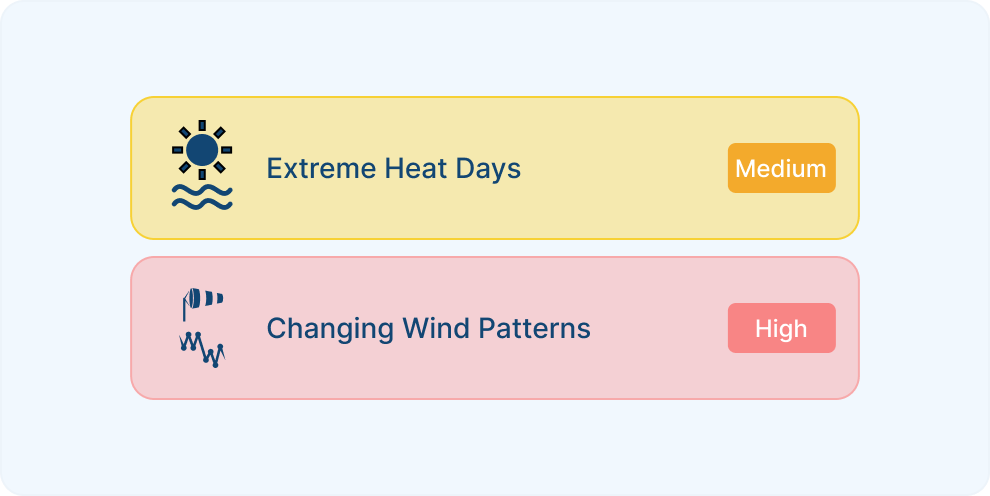Viewport: 990px width, 496px height.
Task: Open the Extreme Heat Days title
Action: (393, 168)
